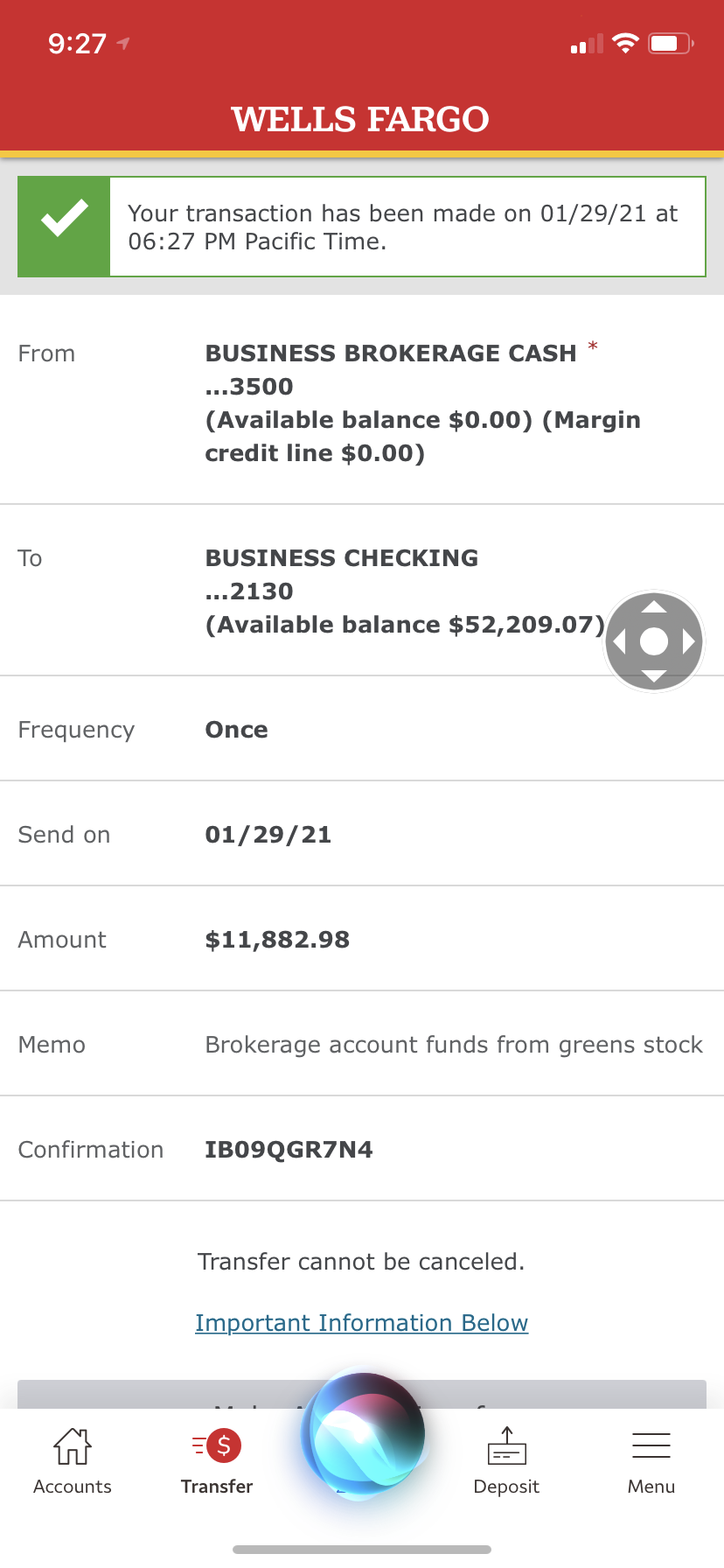Tap the battery indicator icon
724x1568 pixels.
670,43
